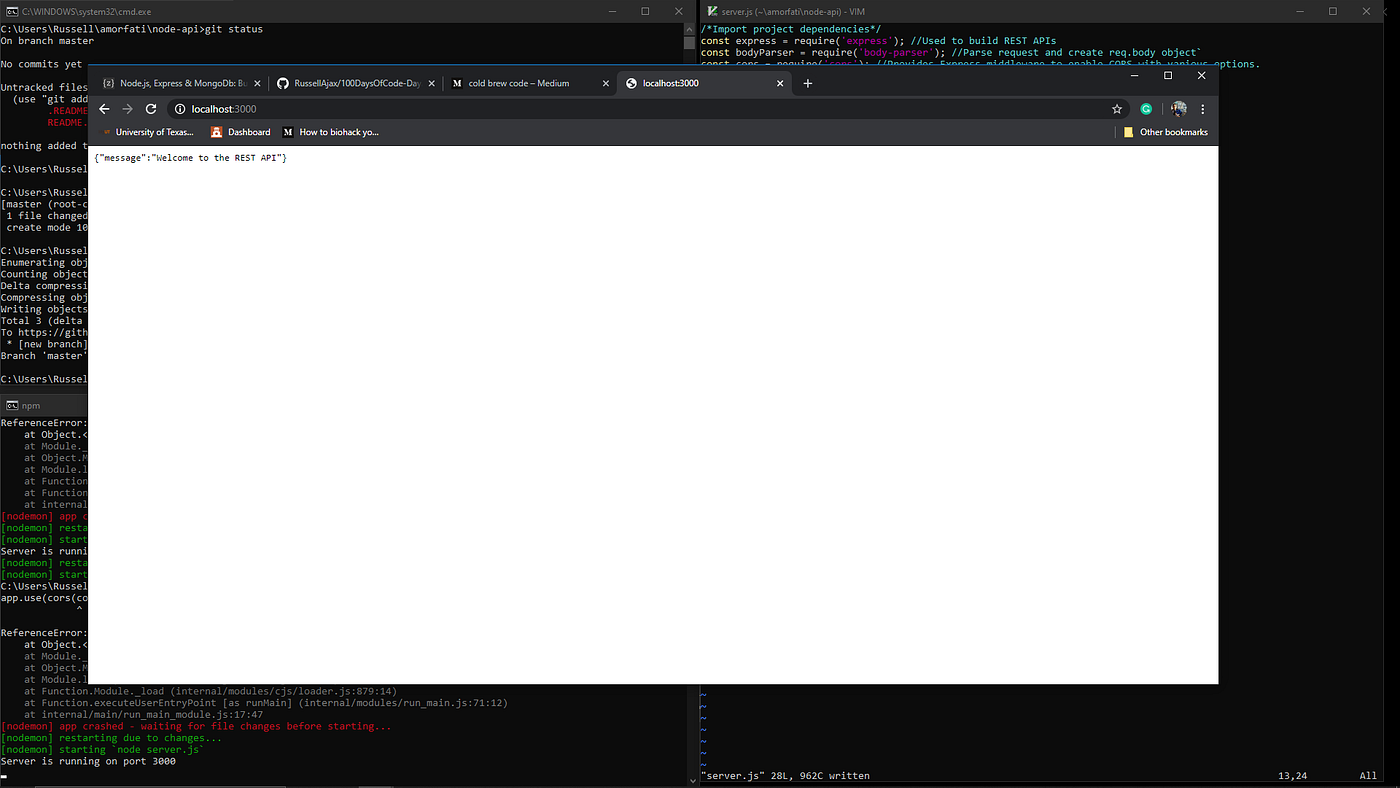1400x788 pixels.
Task: Click the Medium icon on cold brew tab
Action: pyautogui.click(x=456, y=84)
